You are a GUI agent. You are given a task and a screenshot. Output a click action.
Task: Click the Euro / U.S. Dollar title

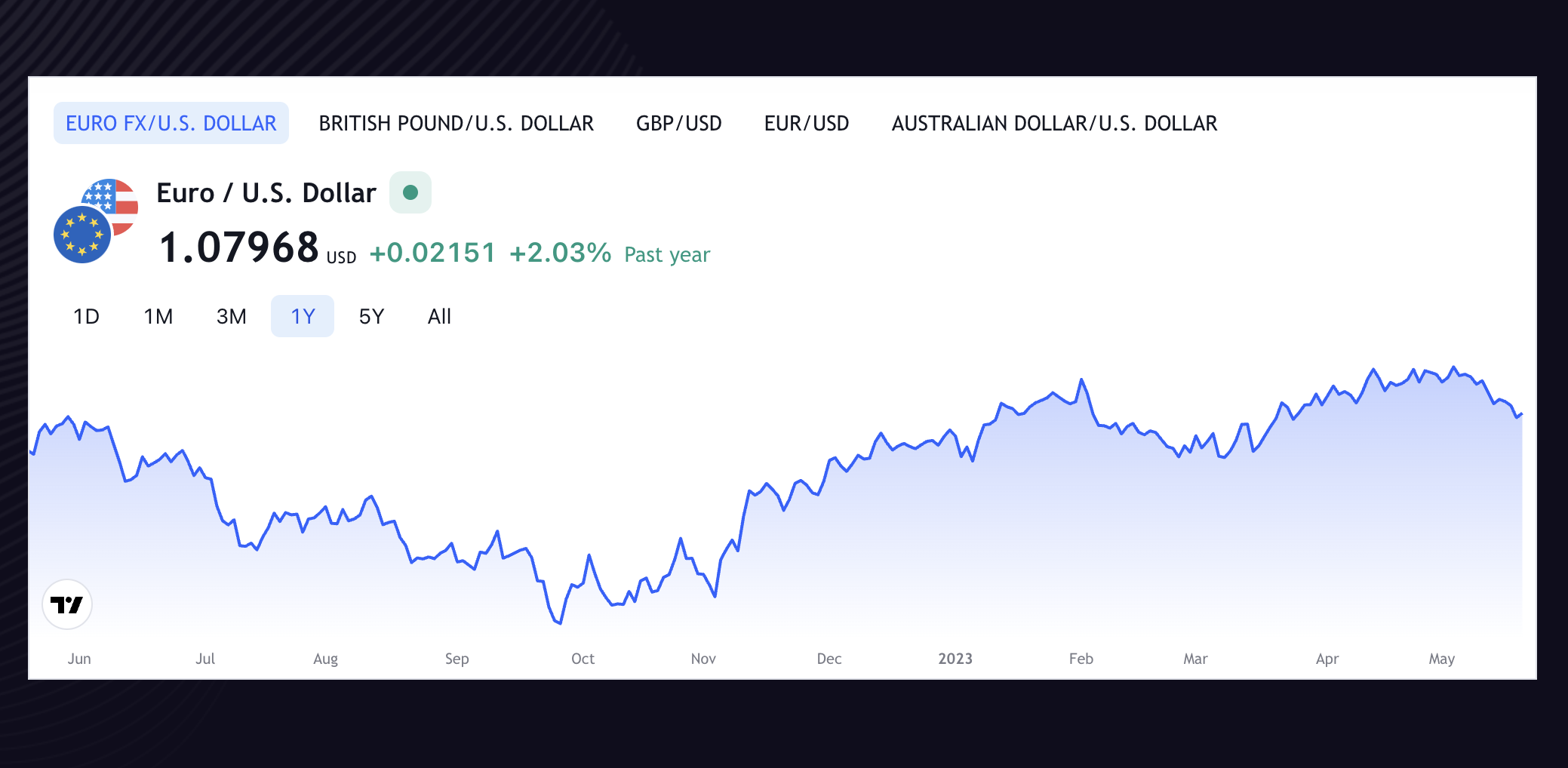click(x=266, y=193)
